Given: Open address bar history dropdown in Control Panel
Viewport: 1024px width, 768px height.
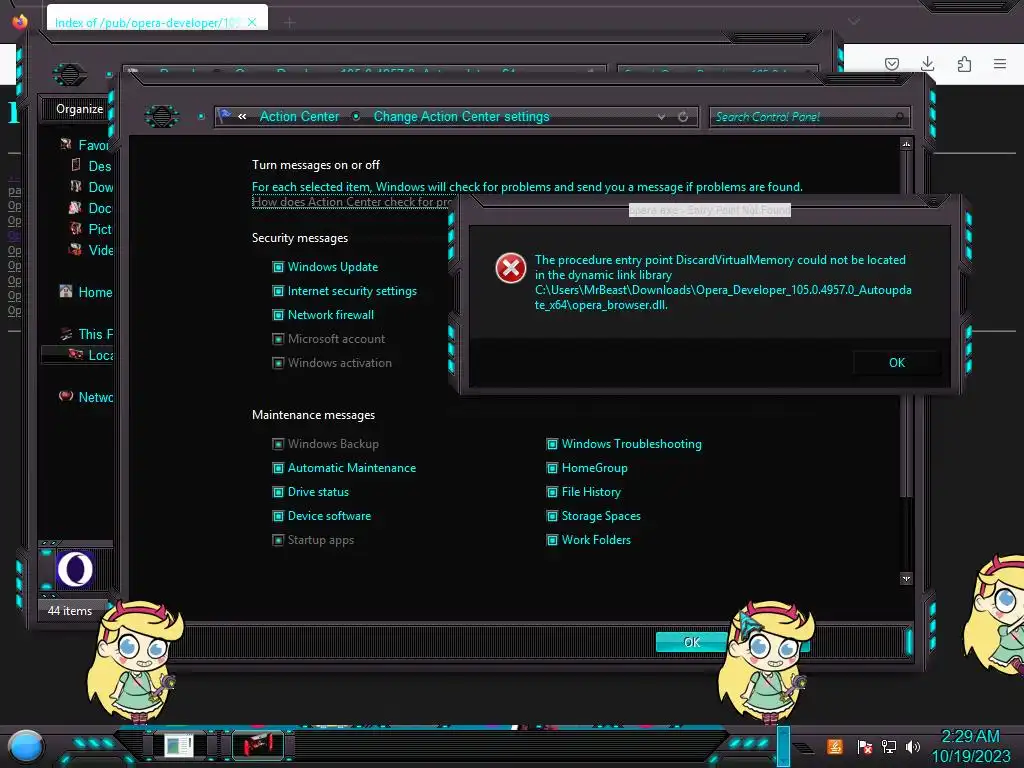Looking at the screenshot, I should pos(662,117).
